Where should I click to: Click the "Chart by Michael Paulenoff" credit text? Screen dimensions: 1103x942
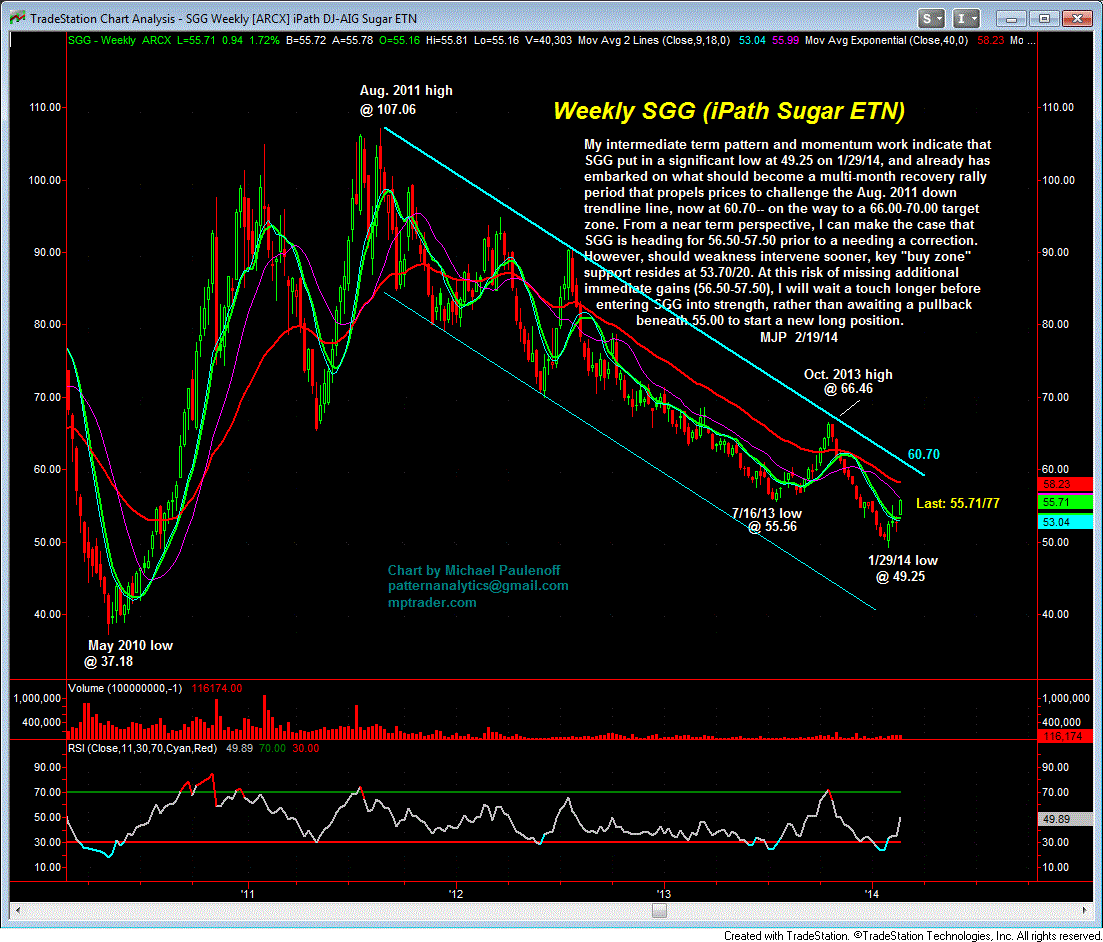(x=474, y=571)
